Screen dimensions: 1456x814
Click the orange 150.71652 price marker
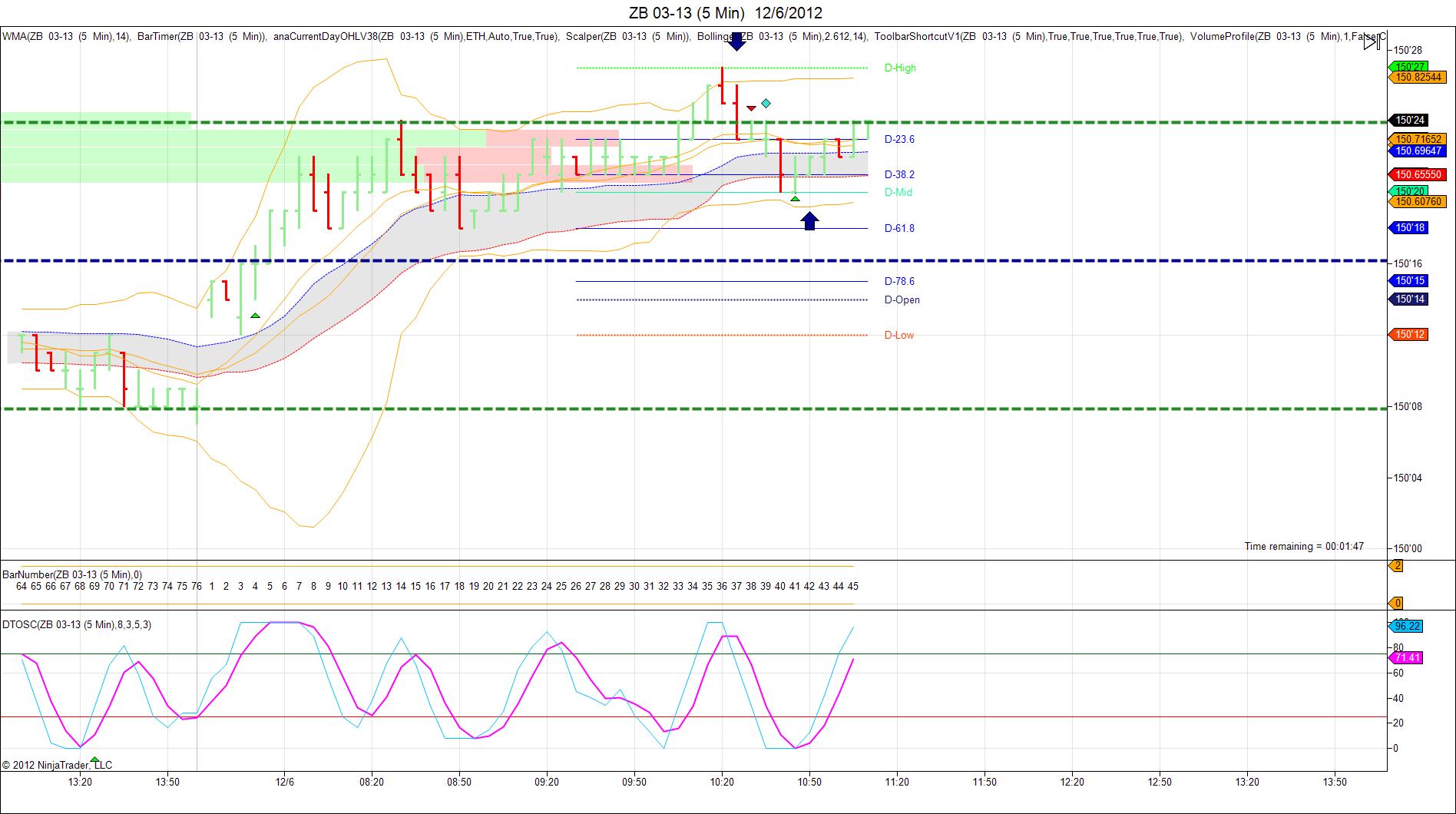[x=1417, y=139]
